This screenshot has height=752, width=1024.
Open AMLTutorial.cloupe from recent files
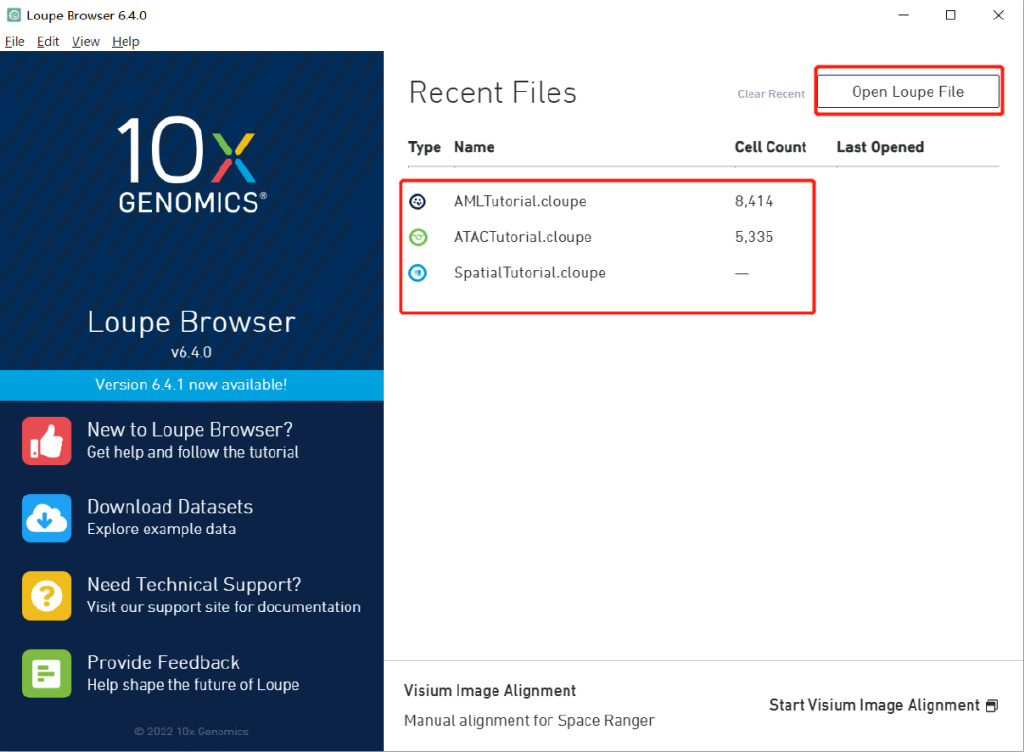(x=520, y=201)
